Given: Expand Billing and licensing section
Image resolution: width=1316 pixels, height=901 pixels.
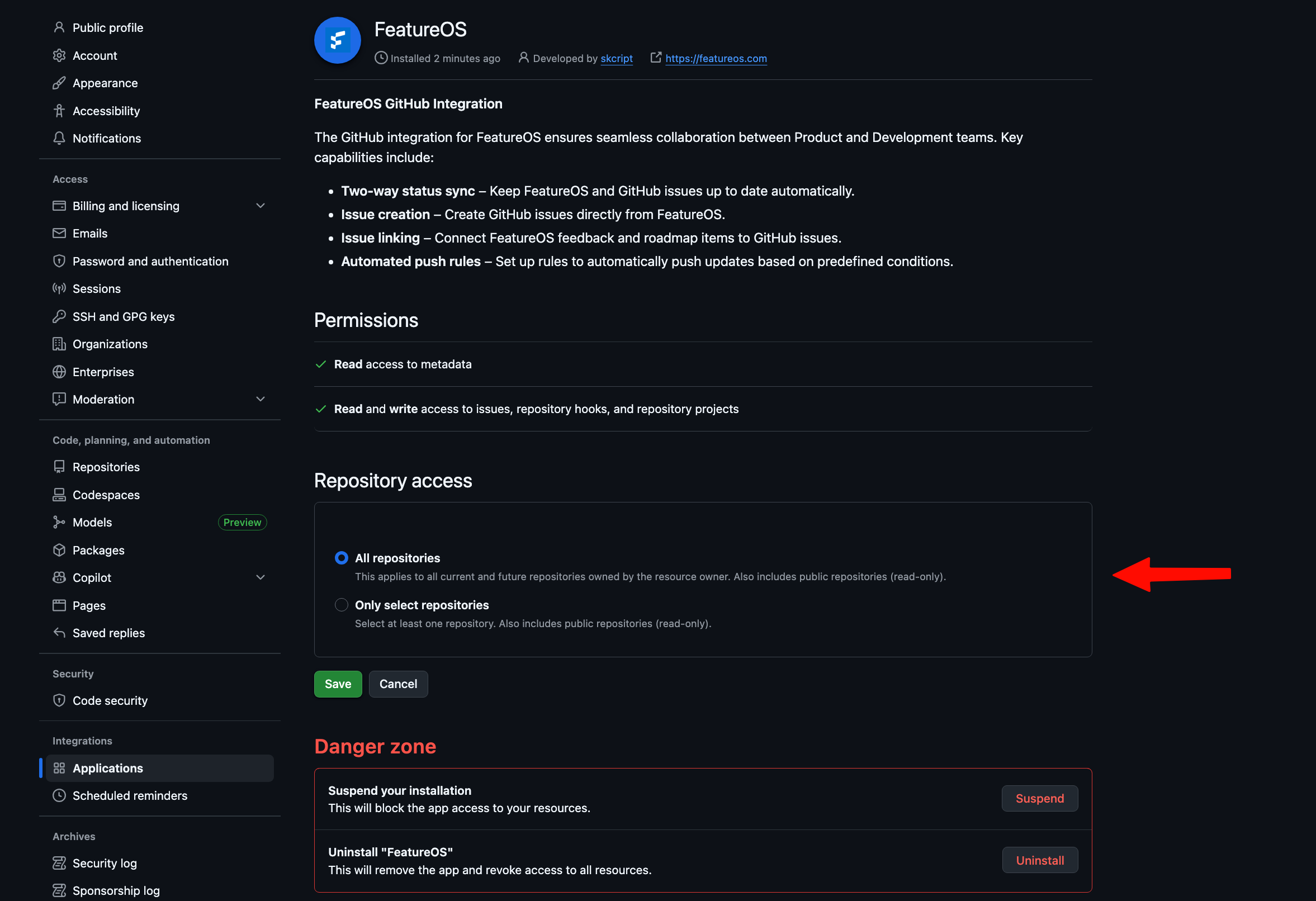Looking at the screenshot, I should (261, 206).
